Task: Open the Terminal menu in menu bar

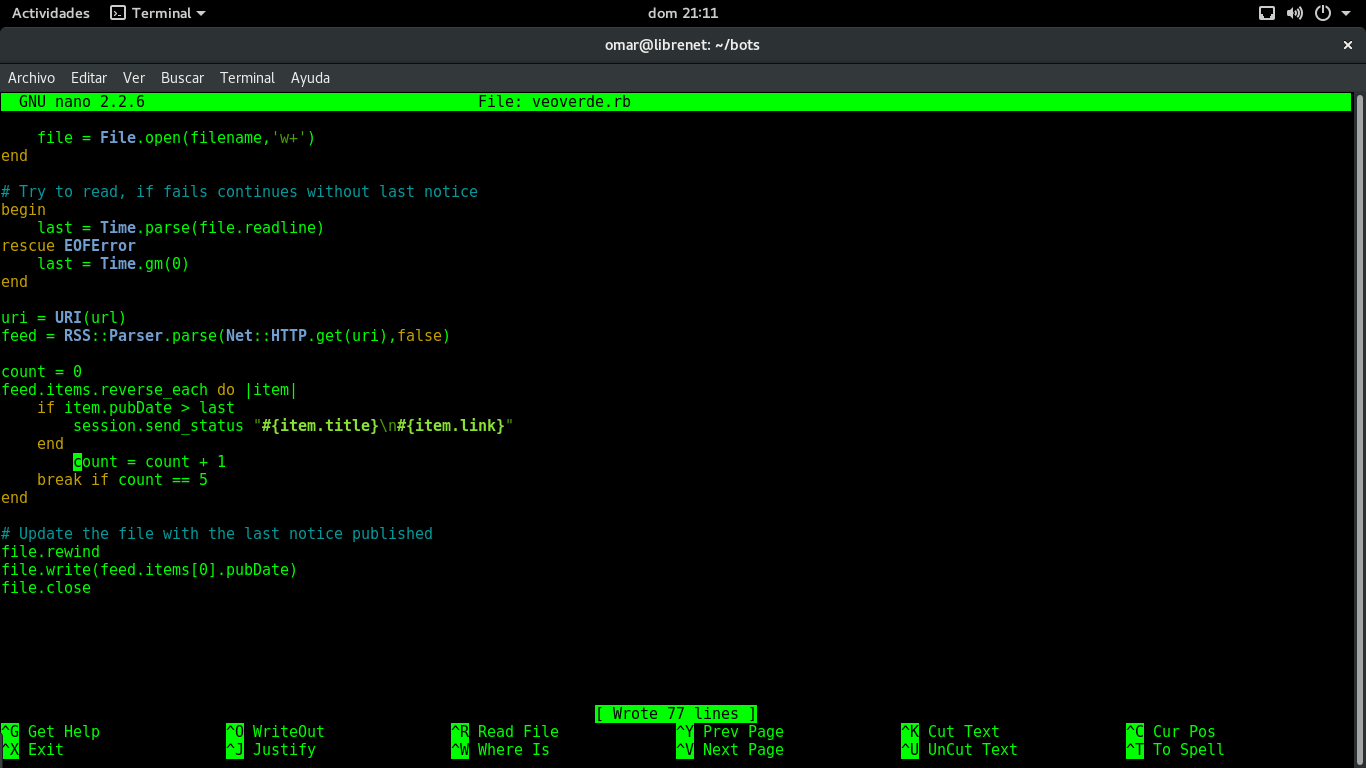Action: coord(247,78)
